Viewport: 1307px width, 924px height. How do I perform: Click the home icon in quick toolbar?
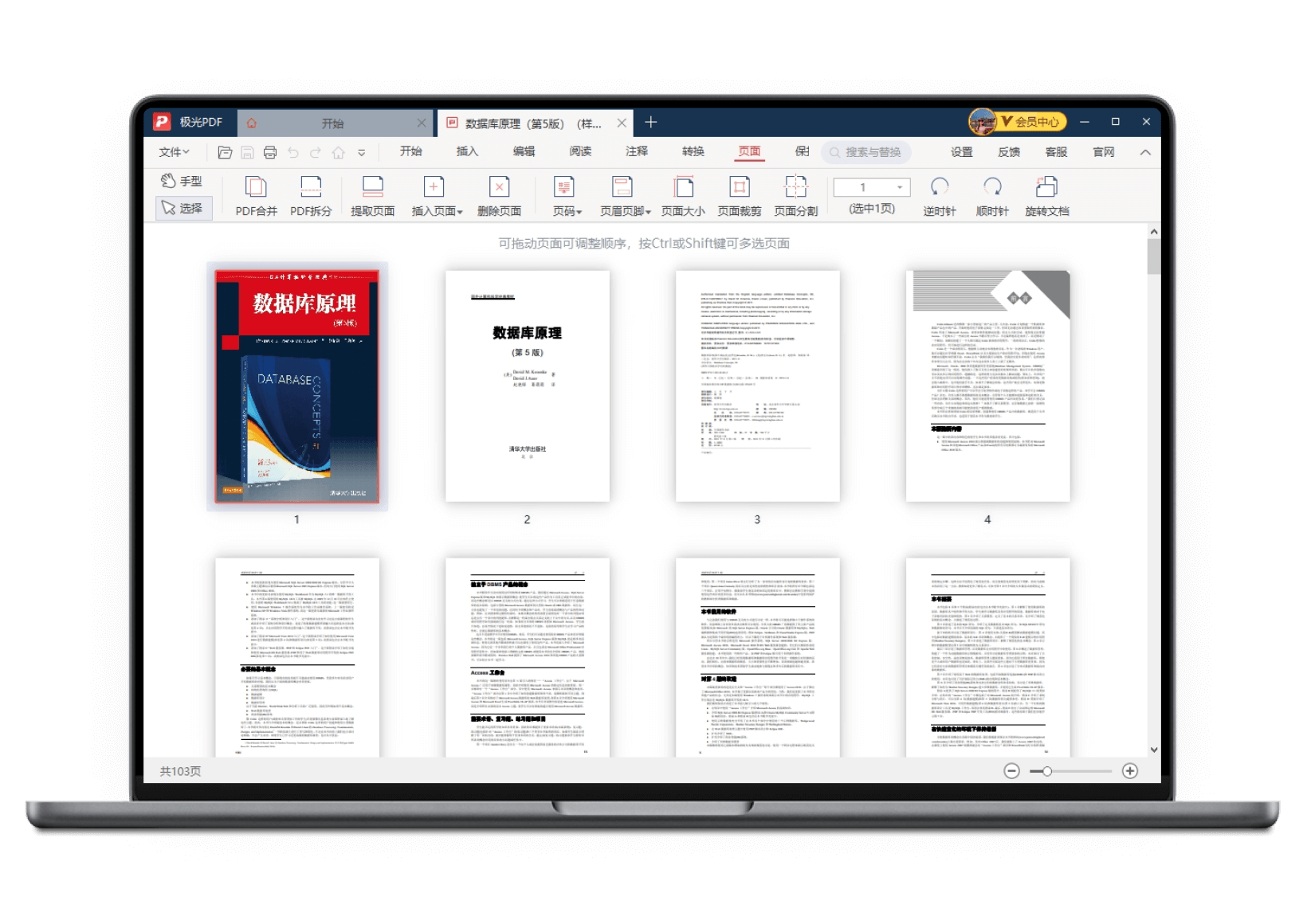(339, 152)
